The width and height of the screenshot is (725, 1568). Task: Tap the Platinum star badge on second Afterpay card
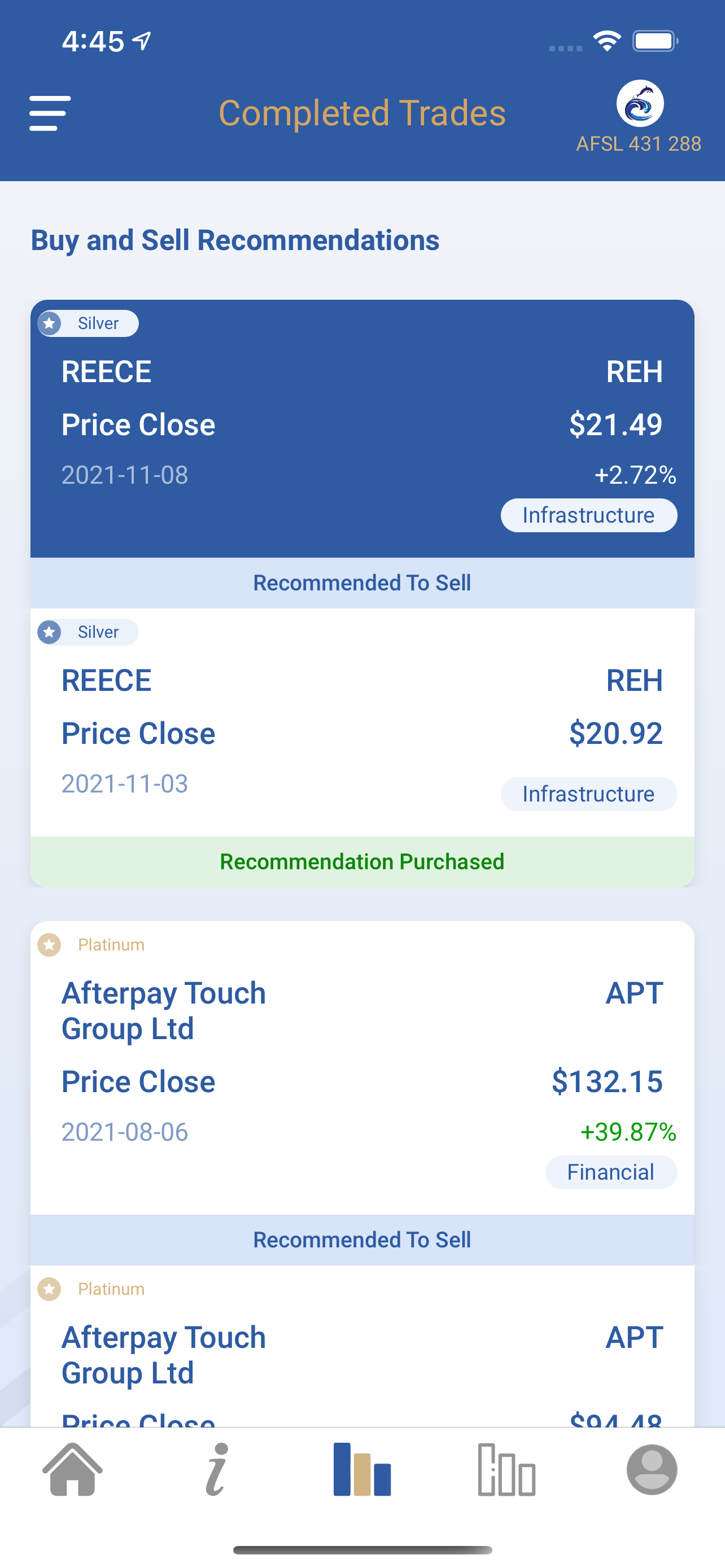tap(91, 1289)
